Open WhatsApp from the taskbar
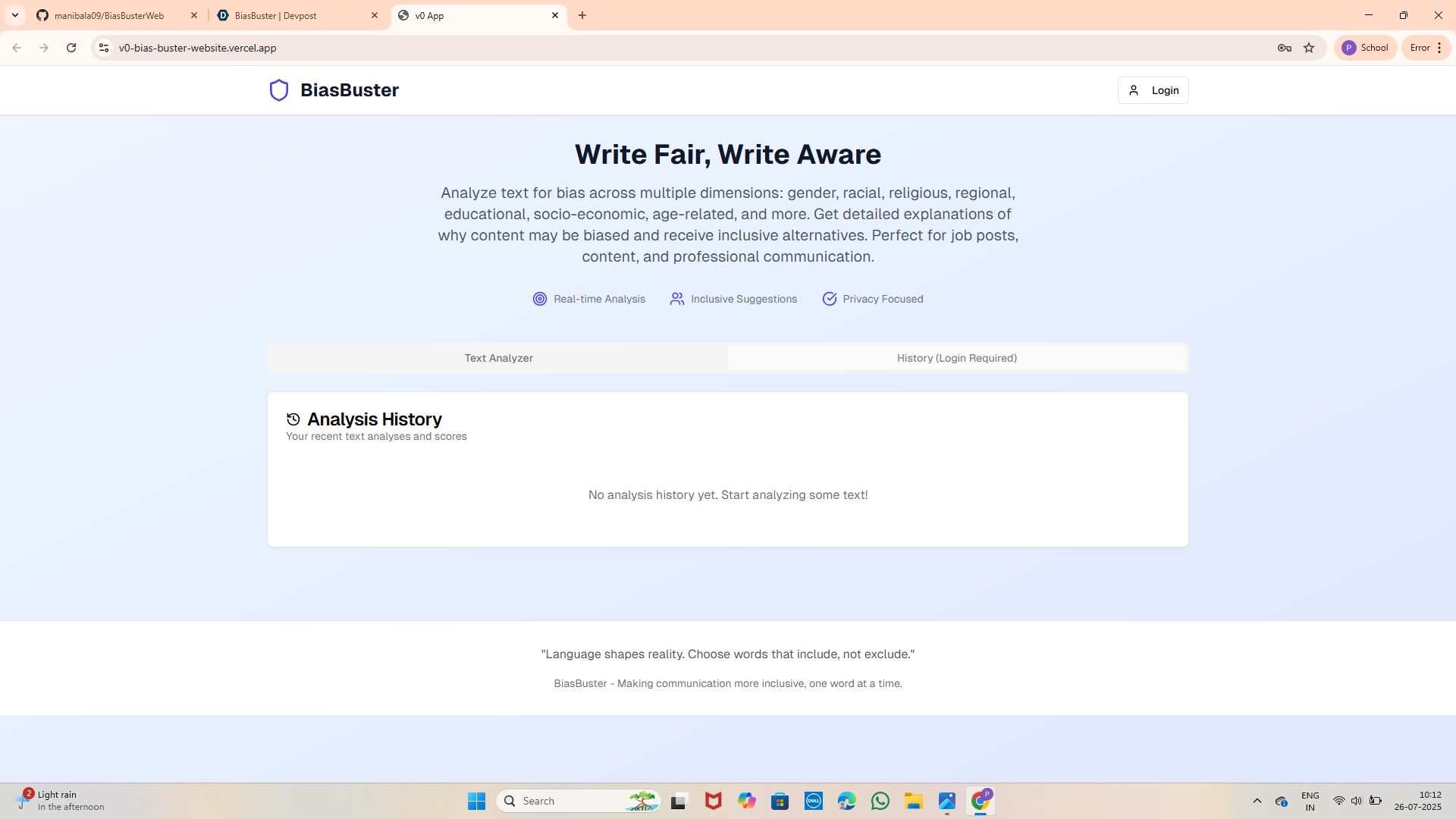Viewport: 1456px width, 819px height. coord(880,801)
